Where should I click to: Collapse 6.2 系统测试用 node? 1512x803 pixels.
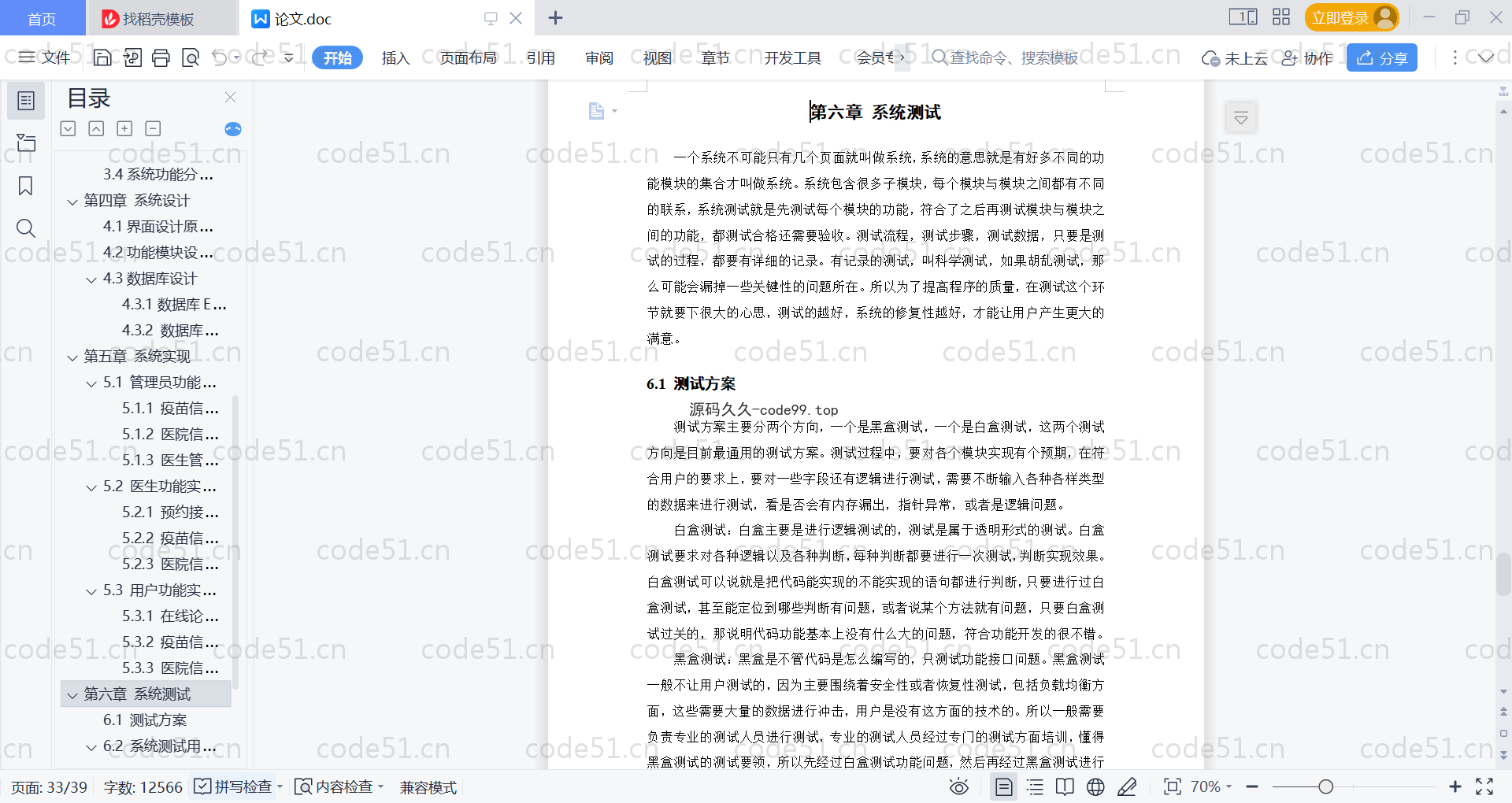[x=91, y=747]
